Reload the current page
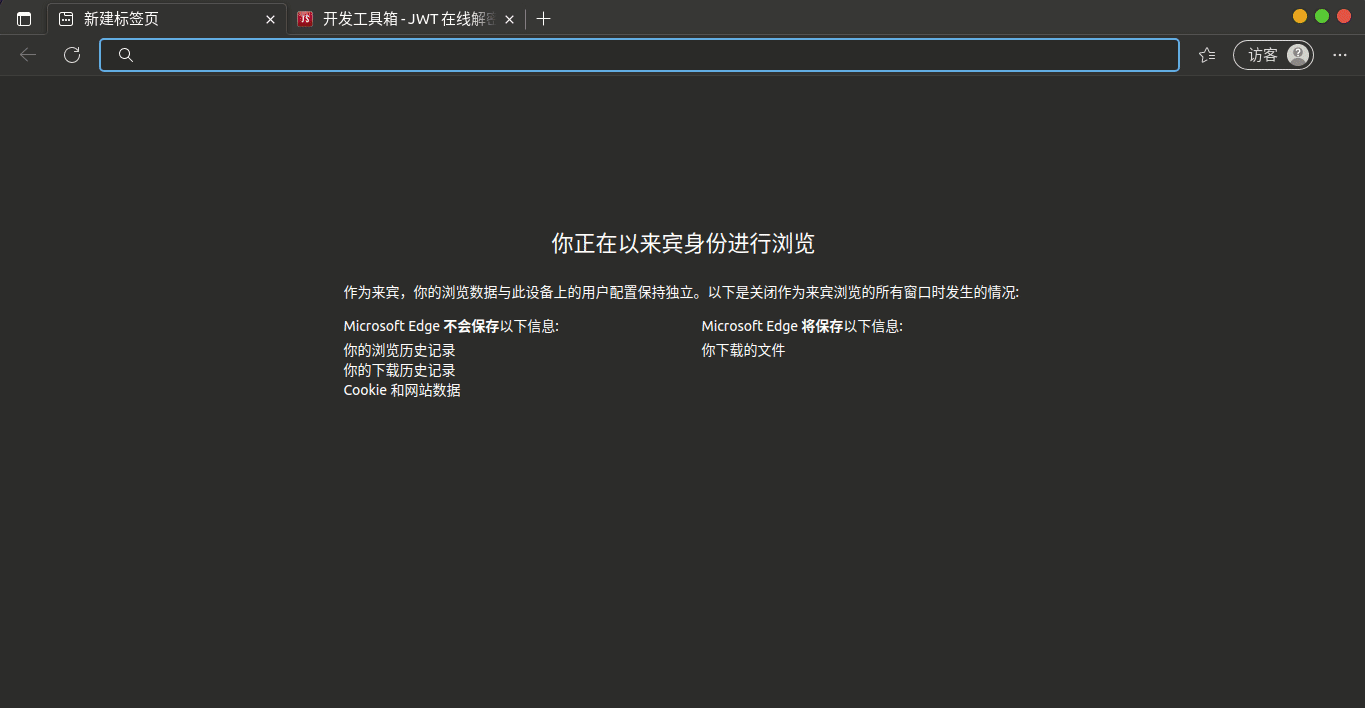This screenshot has width=1365, height=708. [72, 55]
